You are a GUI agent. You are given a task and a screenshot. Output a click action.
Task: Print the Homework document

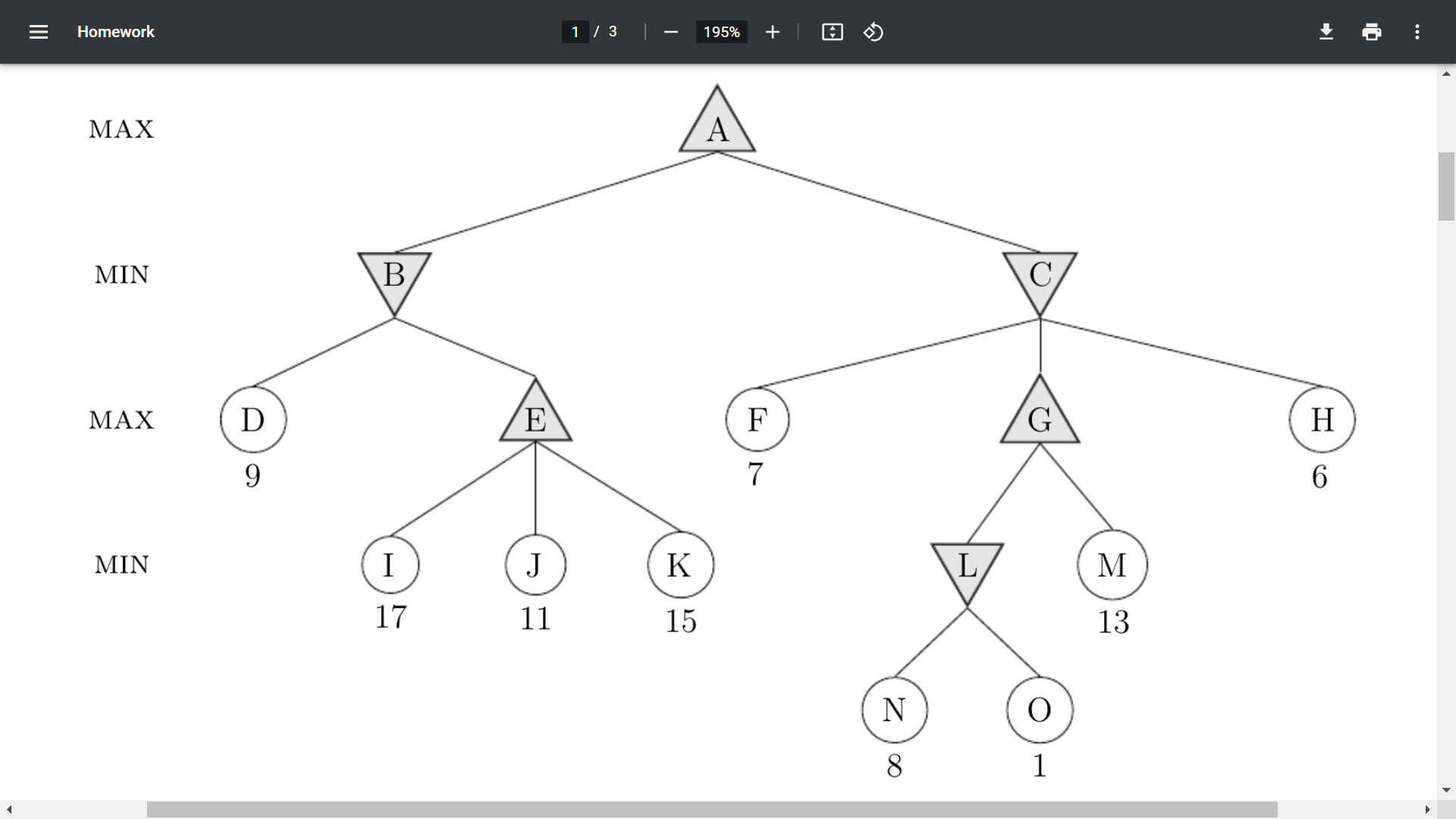[1371, 32]
